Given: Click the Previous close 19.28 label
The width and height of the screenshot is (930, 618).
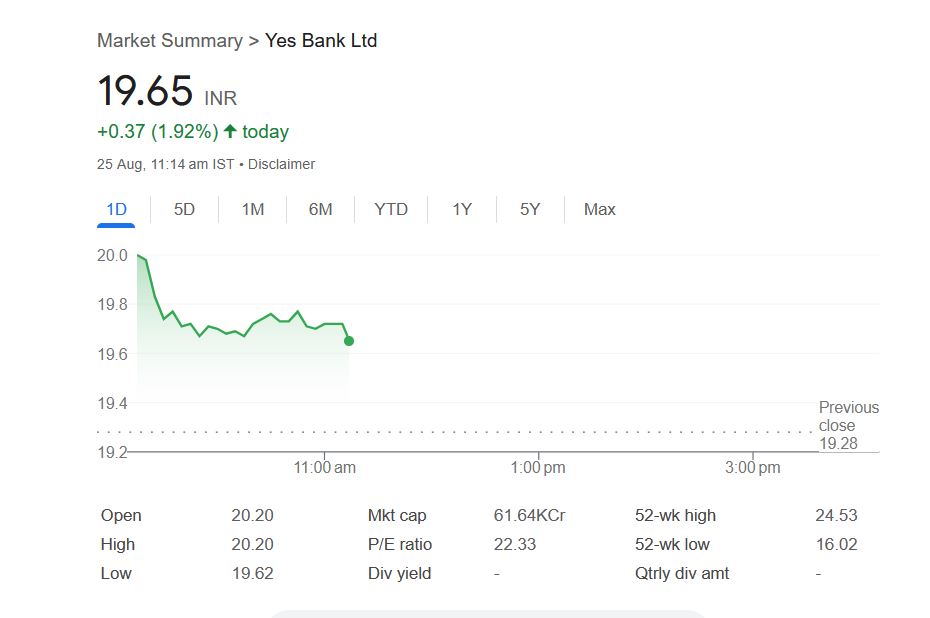Looking at the screenshot, I should [848, 425].
